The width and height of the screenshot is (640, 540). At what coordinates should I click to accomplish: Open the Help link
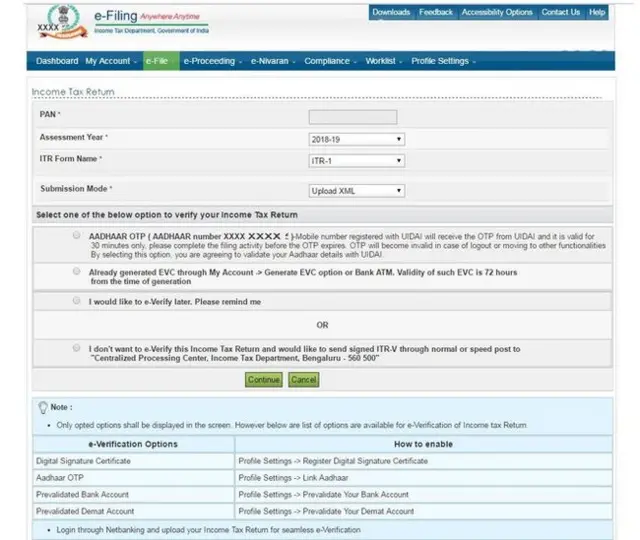tap(597, 12)
